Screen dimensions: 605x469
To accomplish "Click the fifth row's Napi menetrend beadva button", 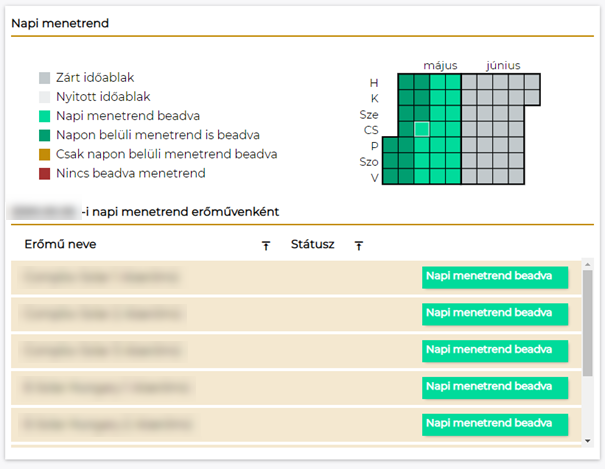I will [494, 424].
